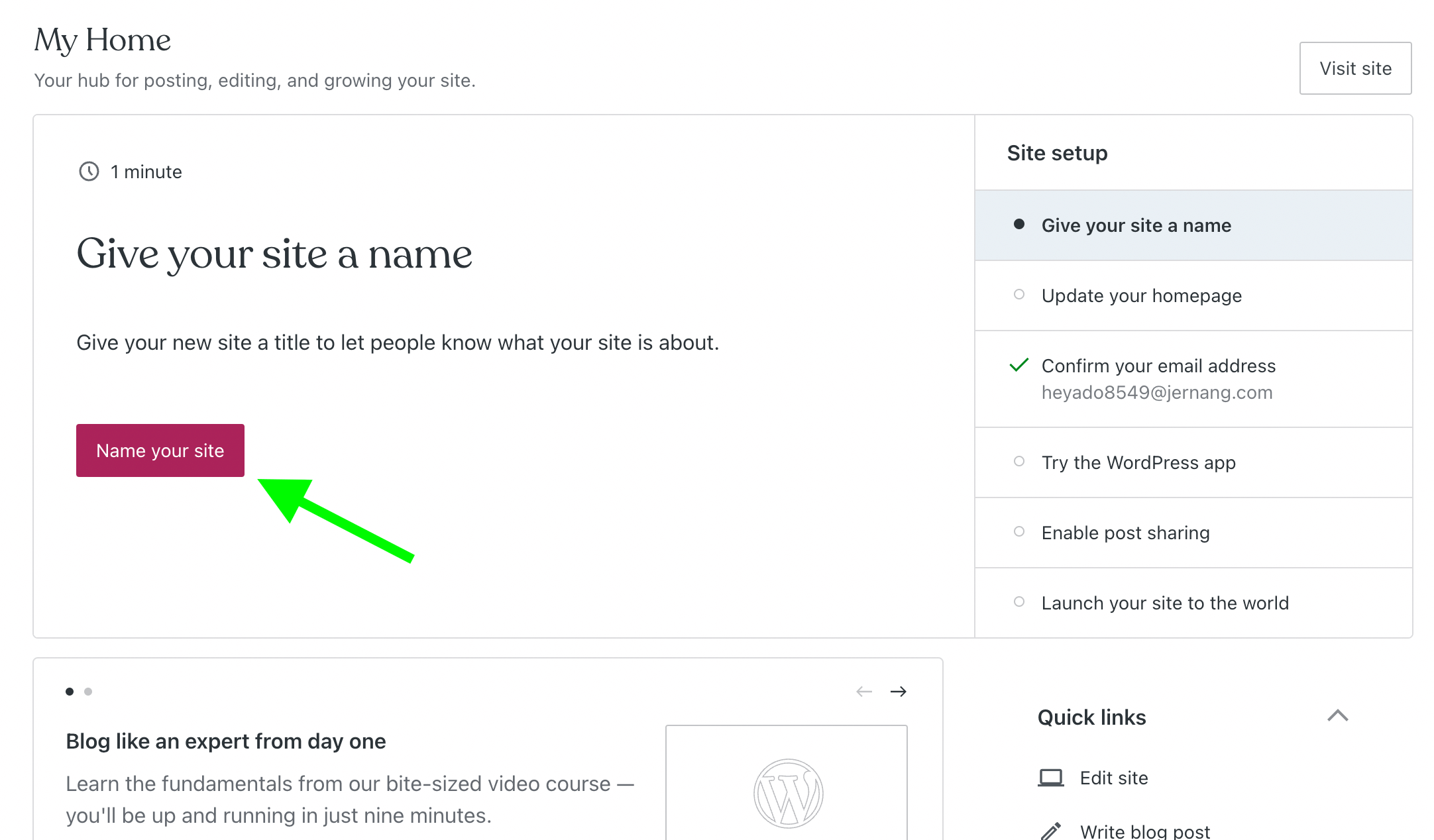
Task: Select the circle next to Try the WordPress app
Action: click(1019, 462)
